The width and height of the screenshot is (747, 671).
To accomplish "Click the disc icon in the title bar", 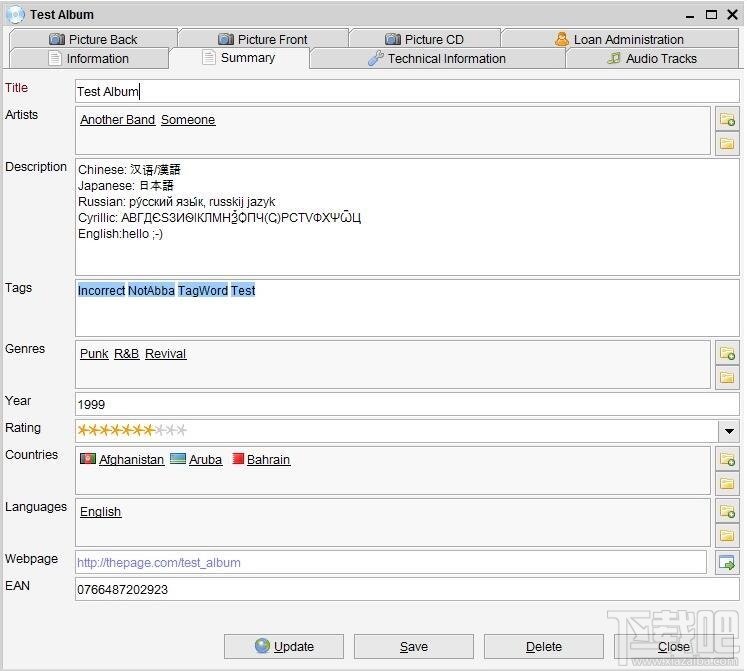I will (x=15, y=14).
